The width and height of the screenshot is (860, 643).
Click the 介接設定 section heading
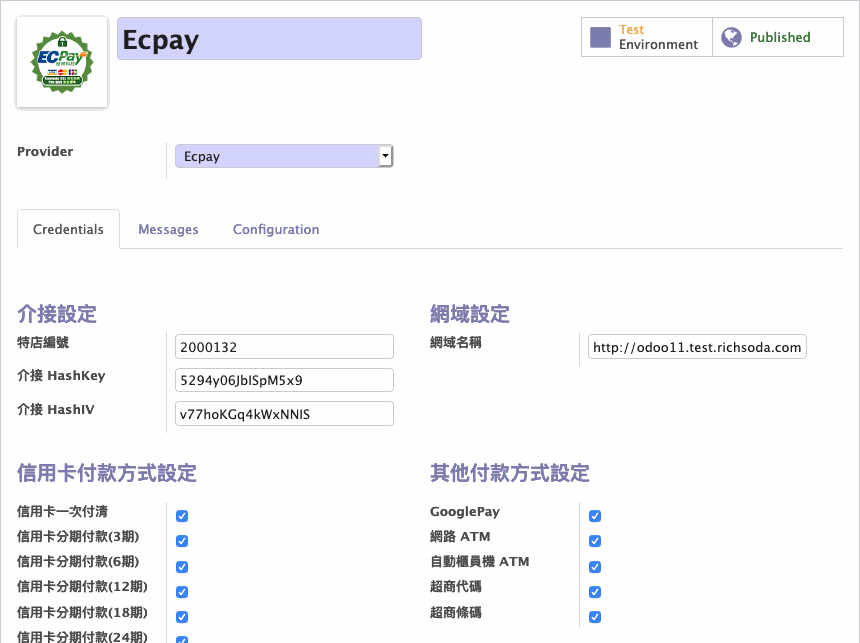coord(57,314)
